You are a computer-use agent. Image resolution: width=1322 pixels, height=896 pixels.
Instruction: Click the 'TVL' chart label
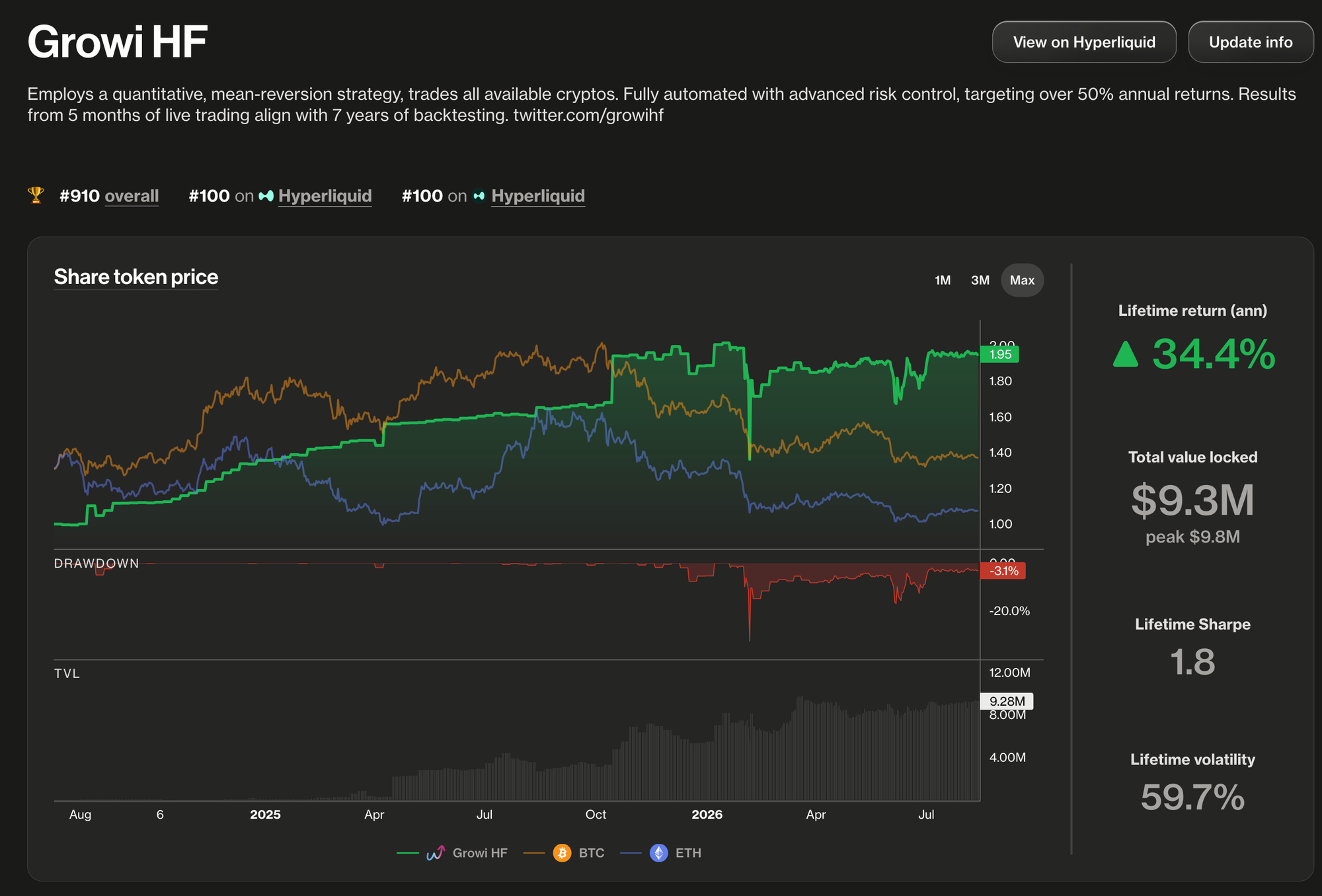[67, 673]
